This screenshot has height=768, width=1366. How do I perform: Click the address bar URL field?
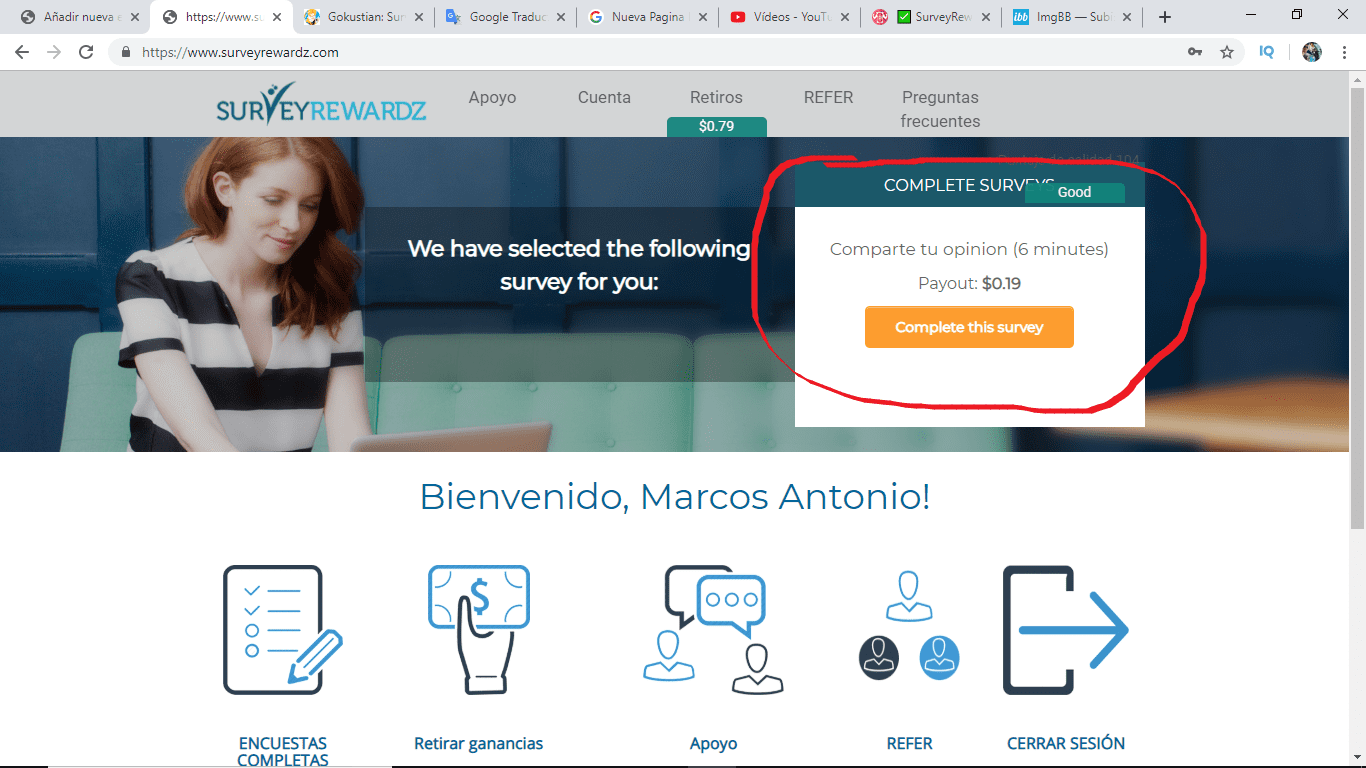(x=640, y=52)
